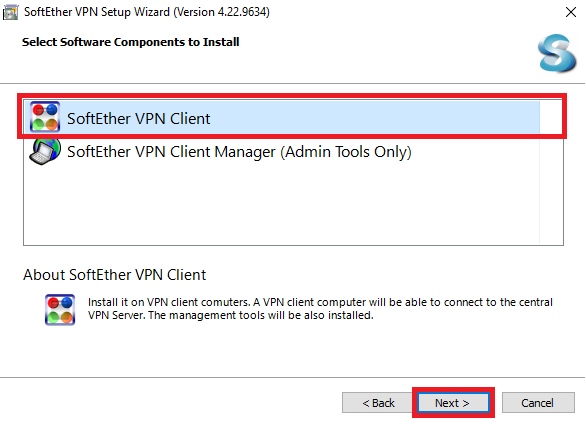Close the setup wizard window

point(571,12)
